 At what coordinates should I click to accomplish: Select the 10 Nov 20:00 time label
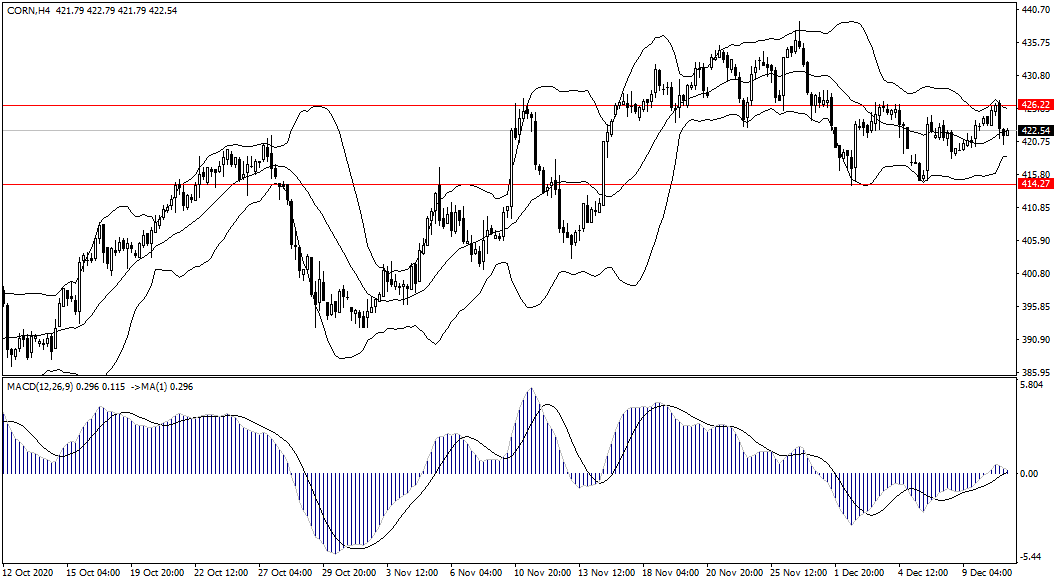(x=541, y=573)
